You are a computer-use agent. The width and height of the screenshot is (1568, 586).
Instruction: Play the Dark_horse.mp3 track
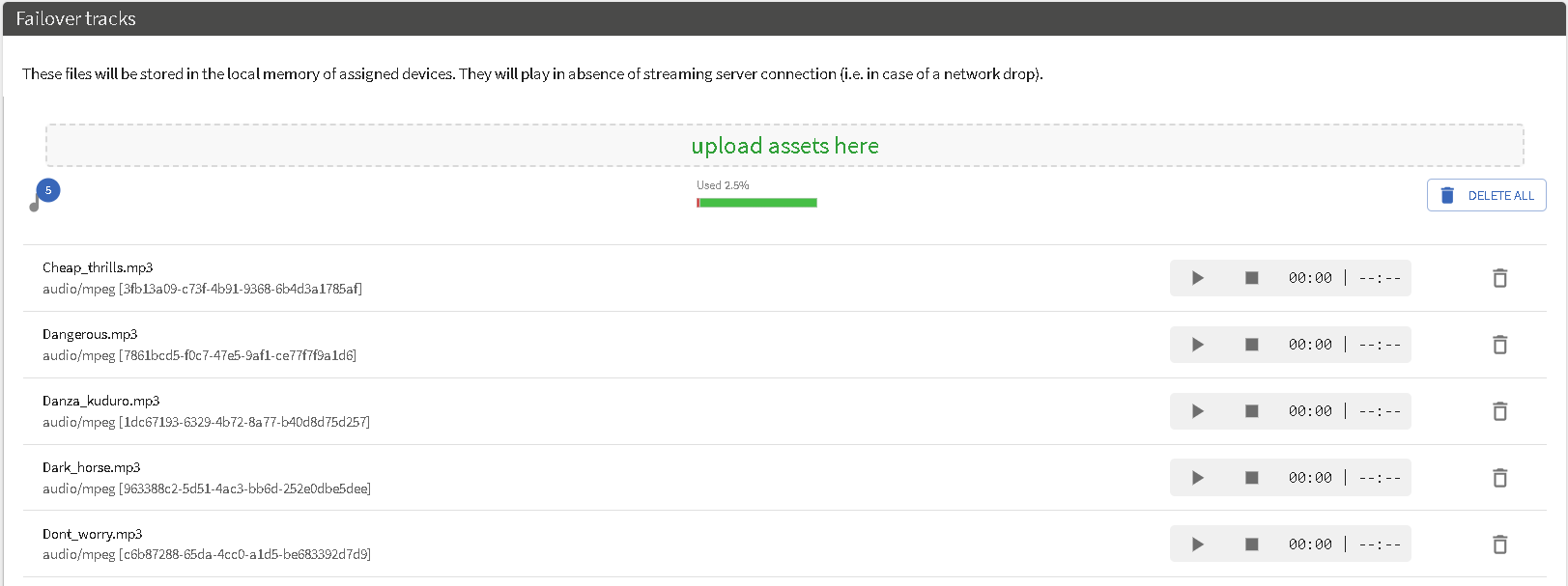tap(1198, 478)
